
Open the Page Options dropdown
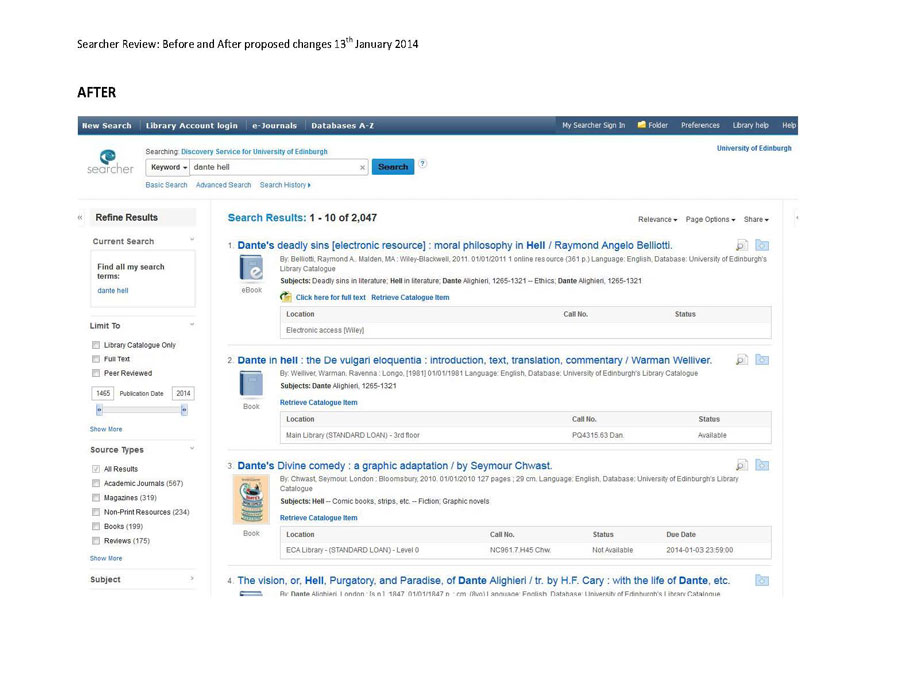(x=711, y=219)
